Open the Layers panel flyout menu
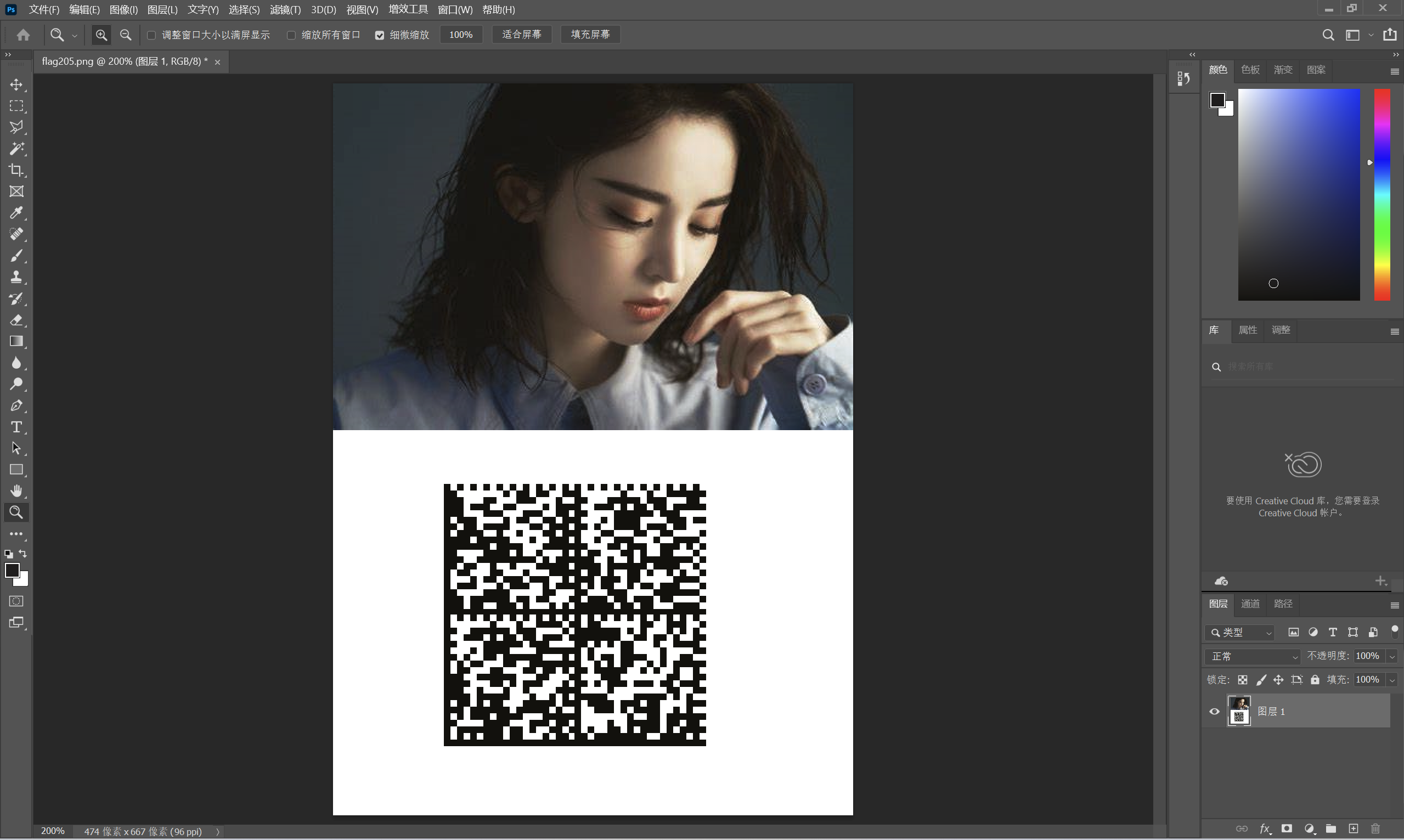Image resolution: width=1404 pixels, height=840 pixels. [x=1394, y=606]
